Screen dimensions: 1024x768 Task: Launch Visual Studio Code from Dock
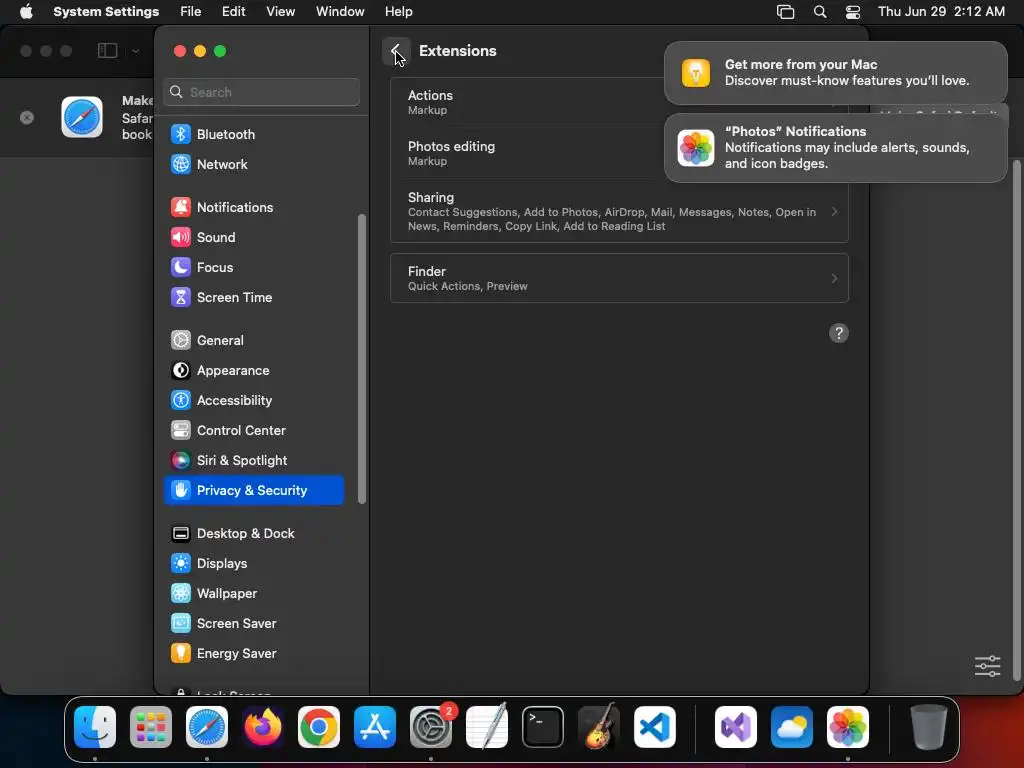click(x=655, y=727)
